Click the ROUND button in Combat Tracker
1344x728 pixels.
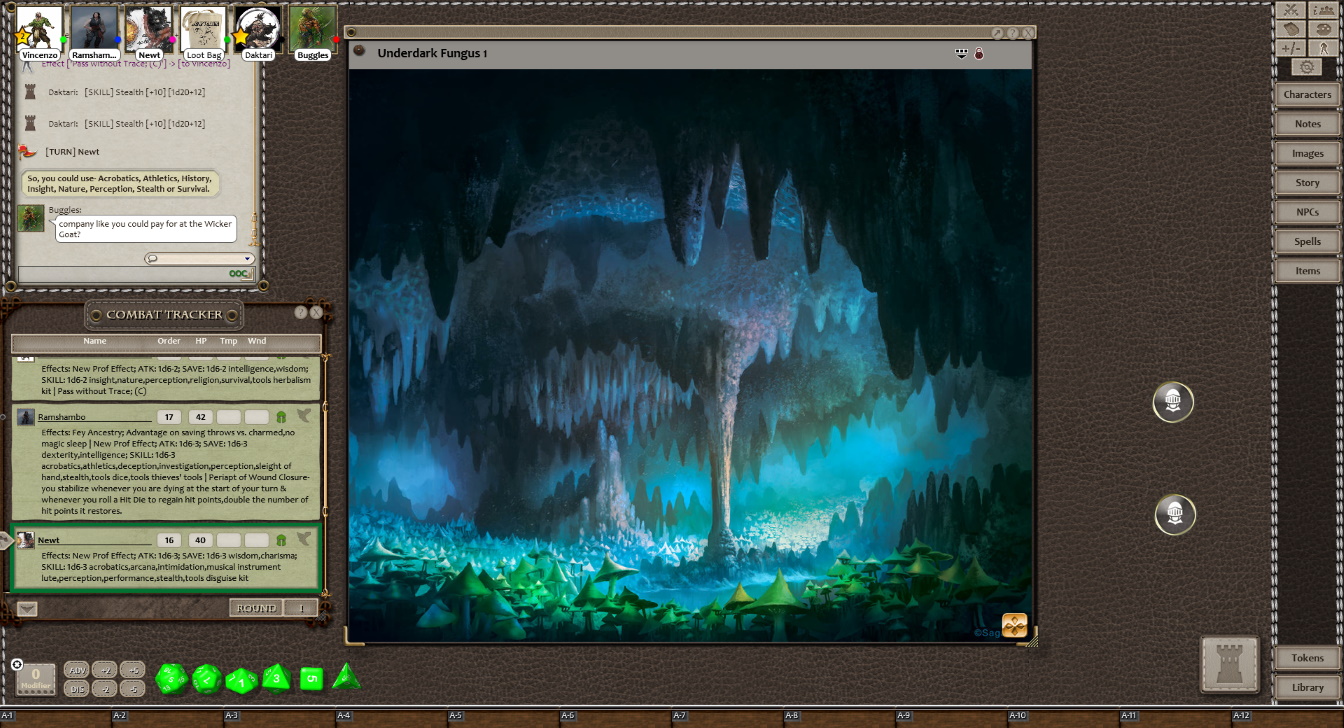[256, 608]
